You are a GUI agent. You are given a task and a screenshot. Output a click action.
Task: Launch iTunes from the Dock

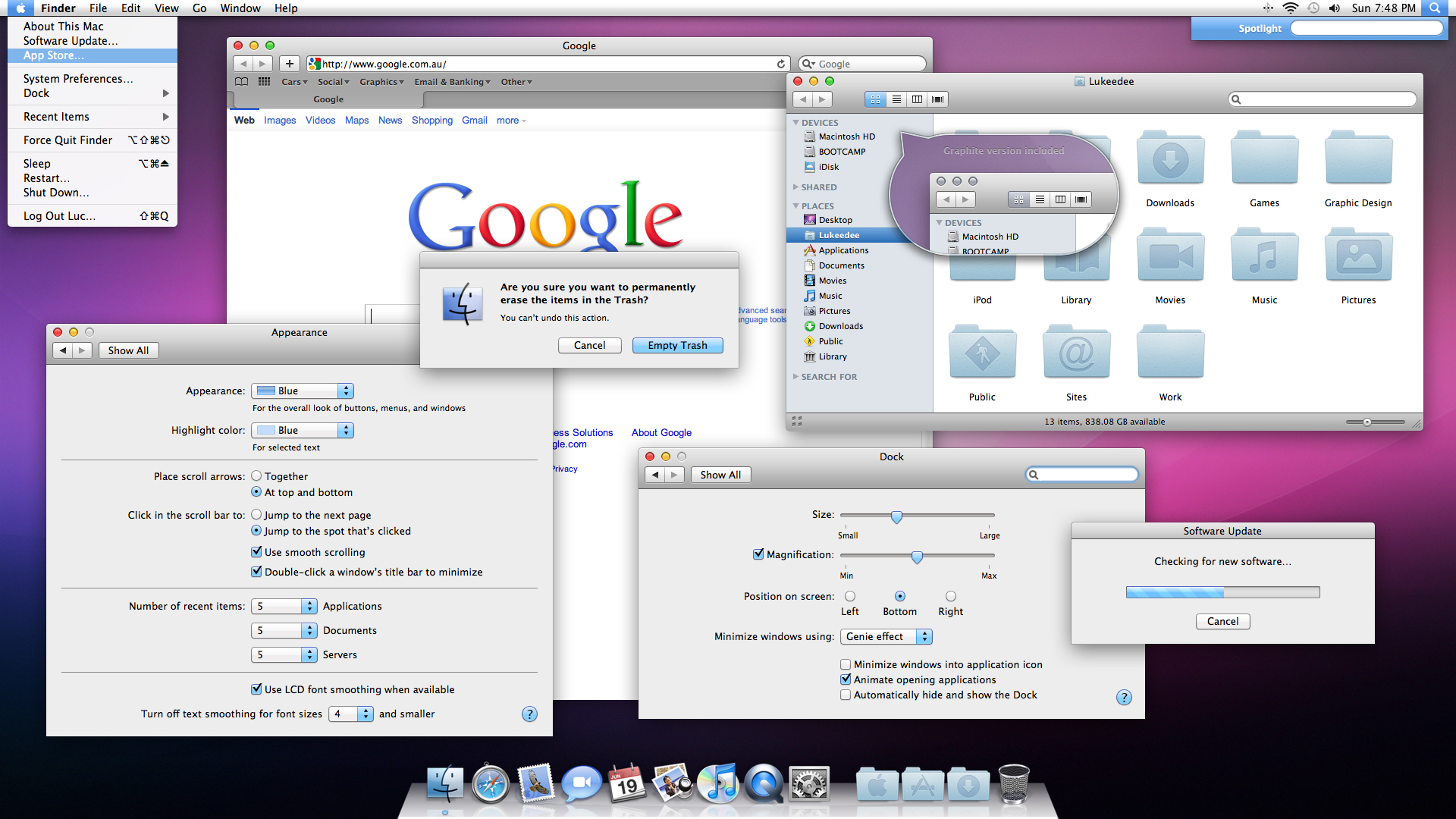pyautogui.click(x=718, y=783)
